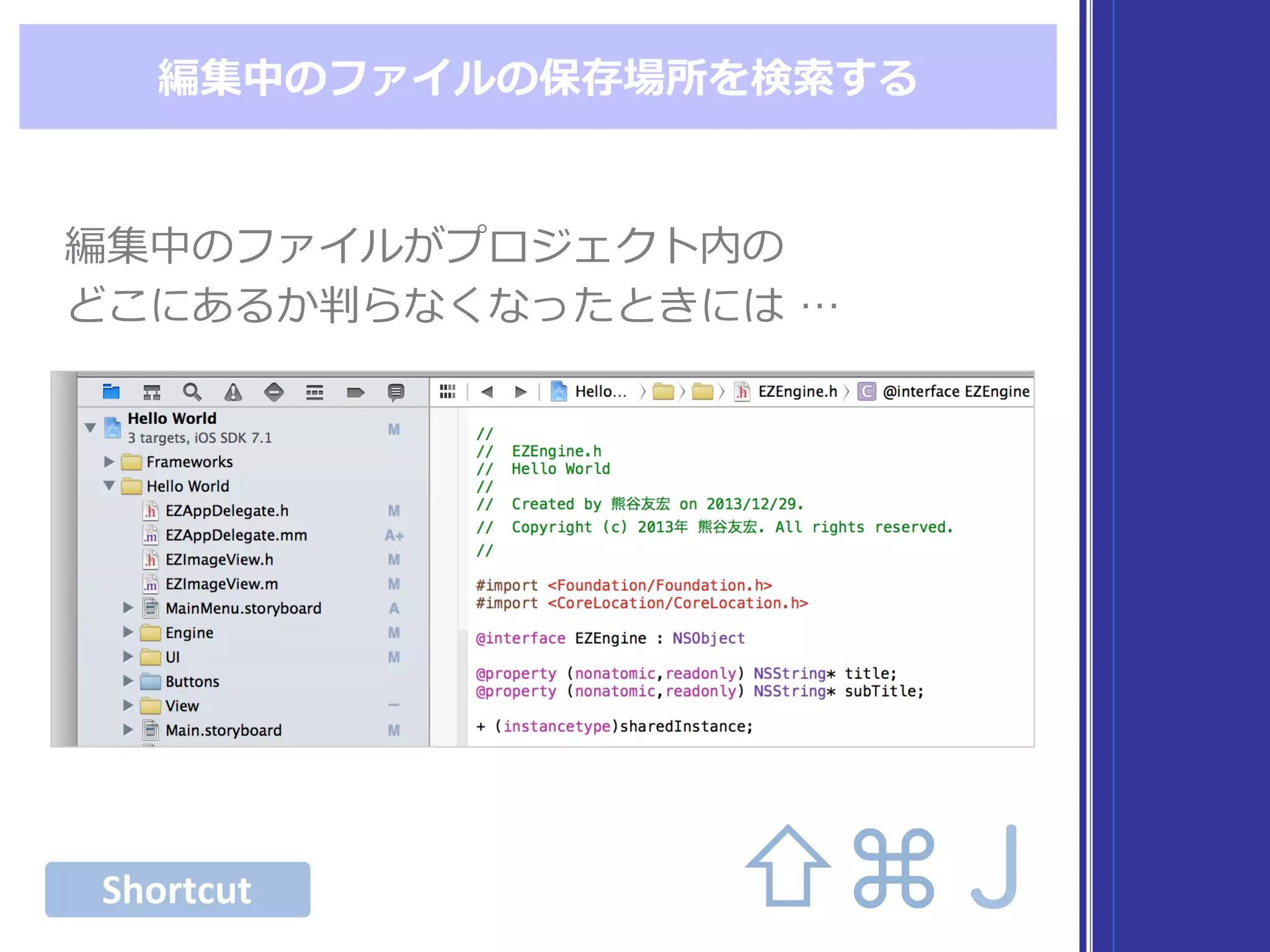
Task: Click the Foundation import line
Action: coord(624,585)
